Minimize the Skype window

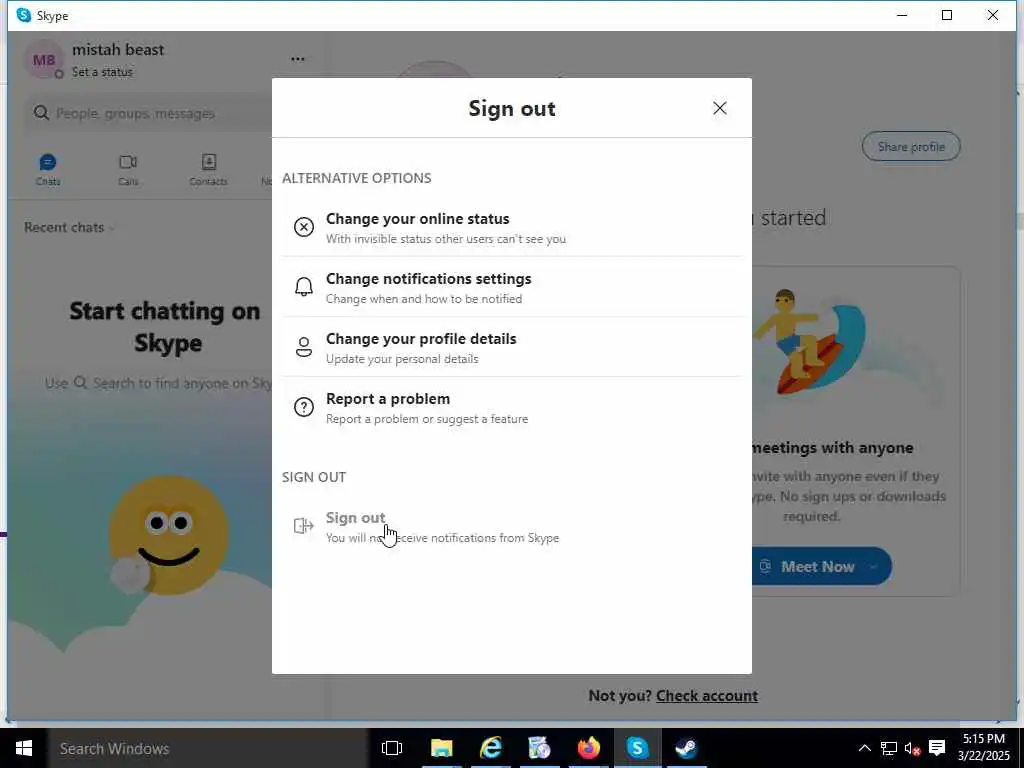pos(903,15)
